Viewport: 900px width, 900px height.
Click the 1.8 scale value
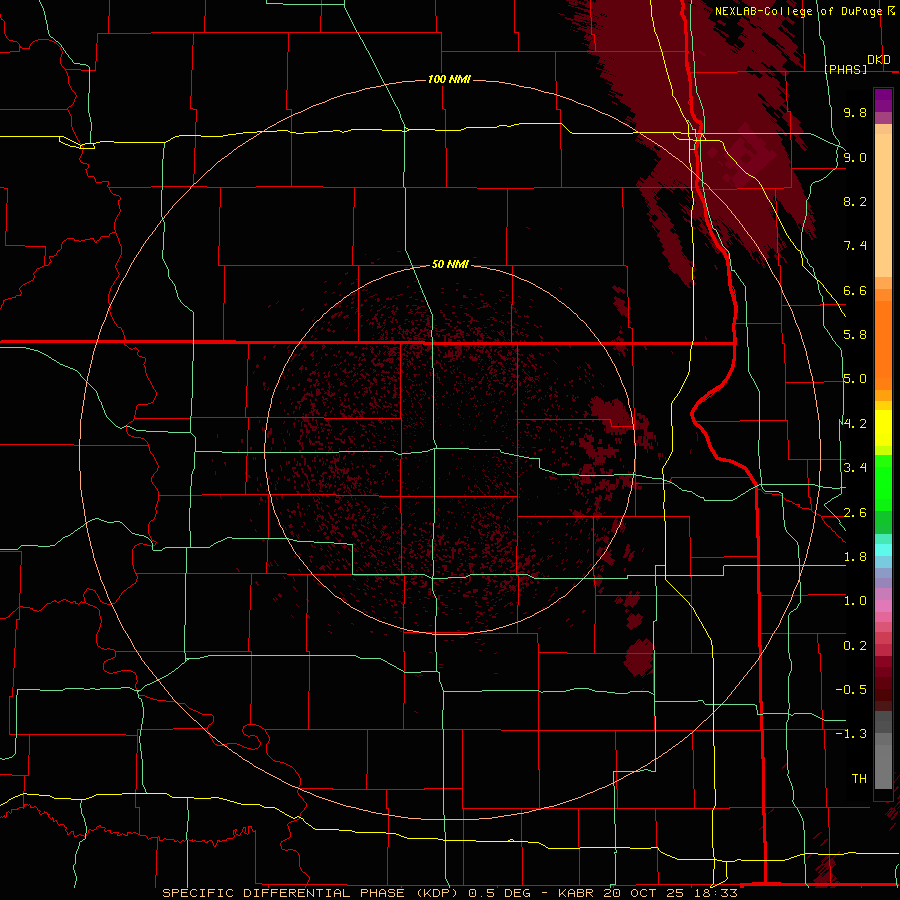(x=855, y=557)
